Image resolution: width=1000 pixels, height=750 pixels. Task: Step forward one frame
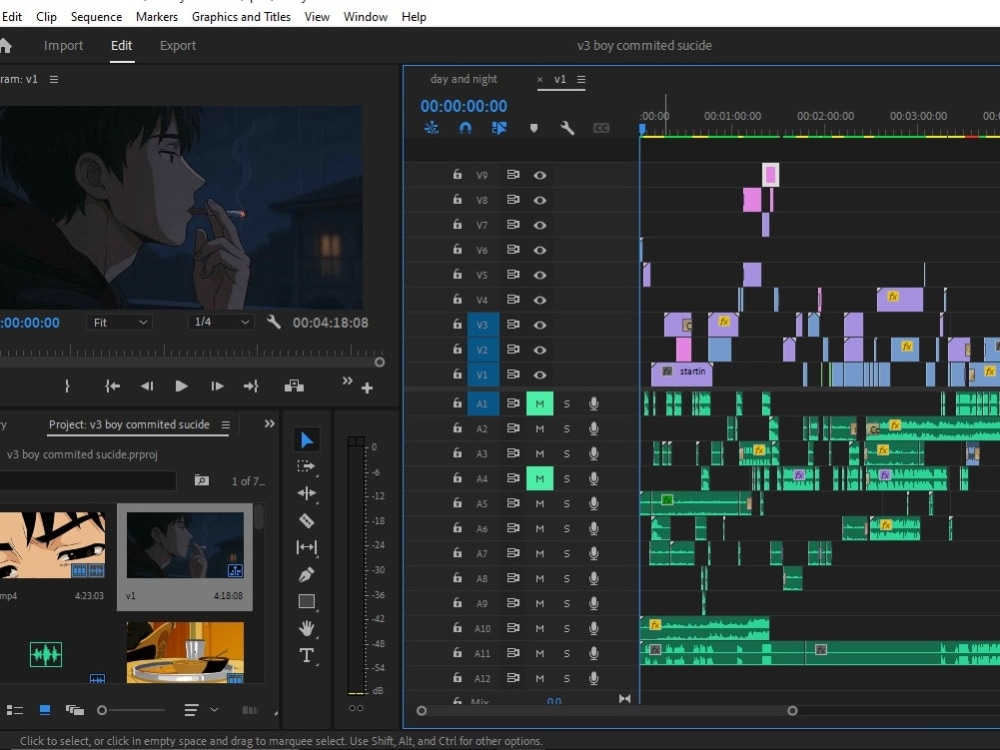coord(217,386)
